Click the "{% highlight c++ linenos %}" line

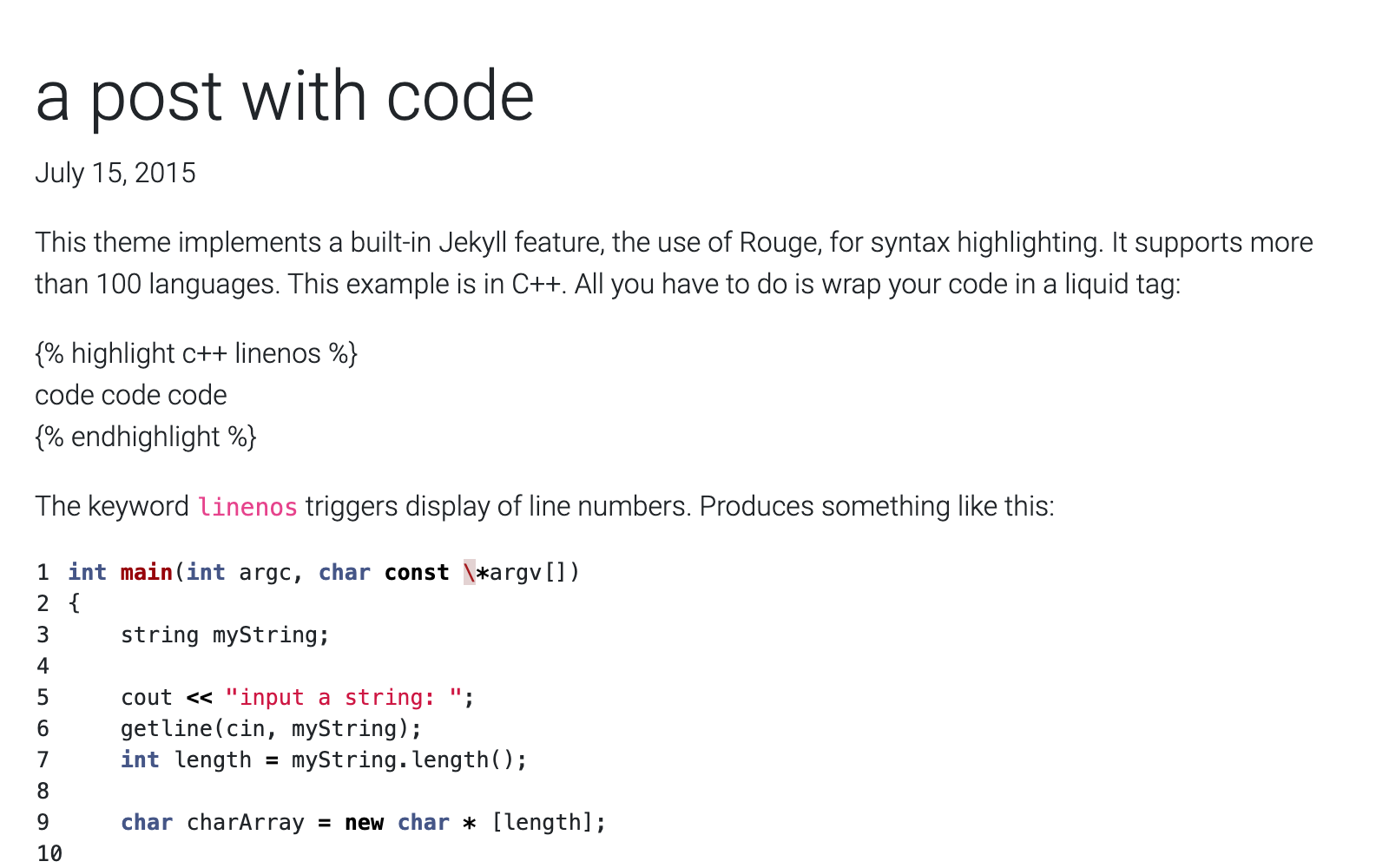pos(196,353)
